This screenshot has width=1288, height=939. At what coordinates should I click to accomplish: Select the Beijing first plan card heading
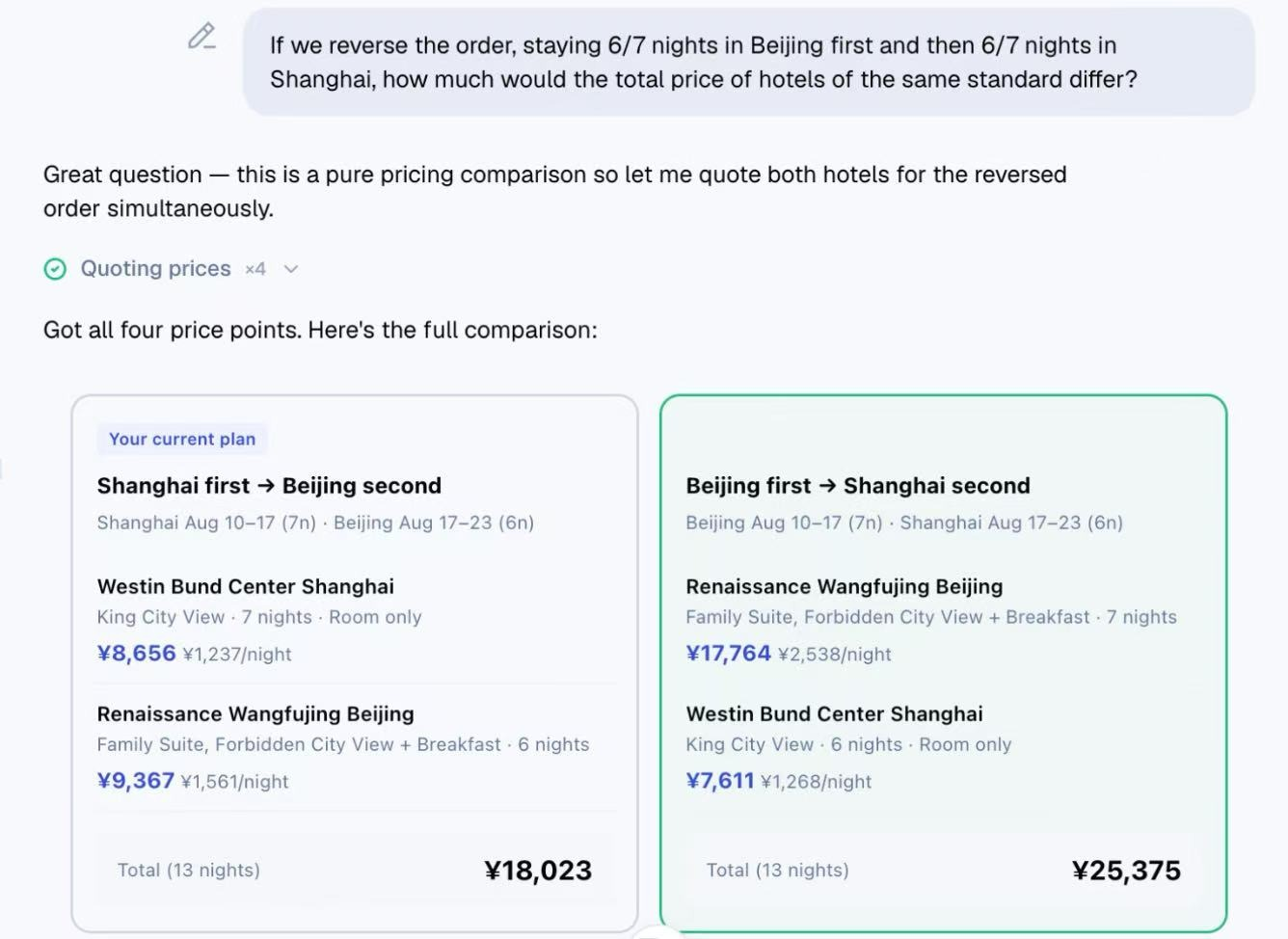point(858,486)
